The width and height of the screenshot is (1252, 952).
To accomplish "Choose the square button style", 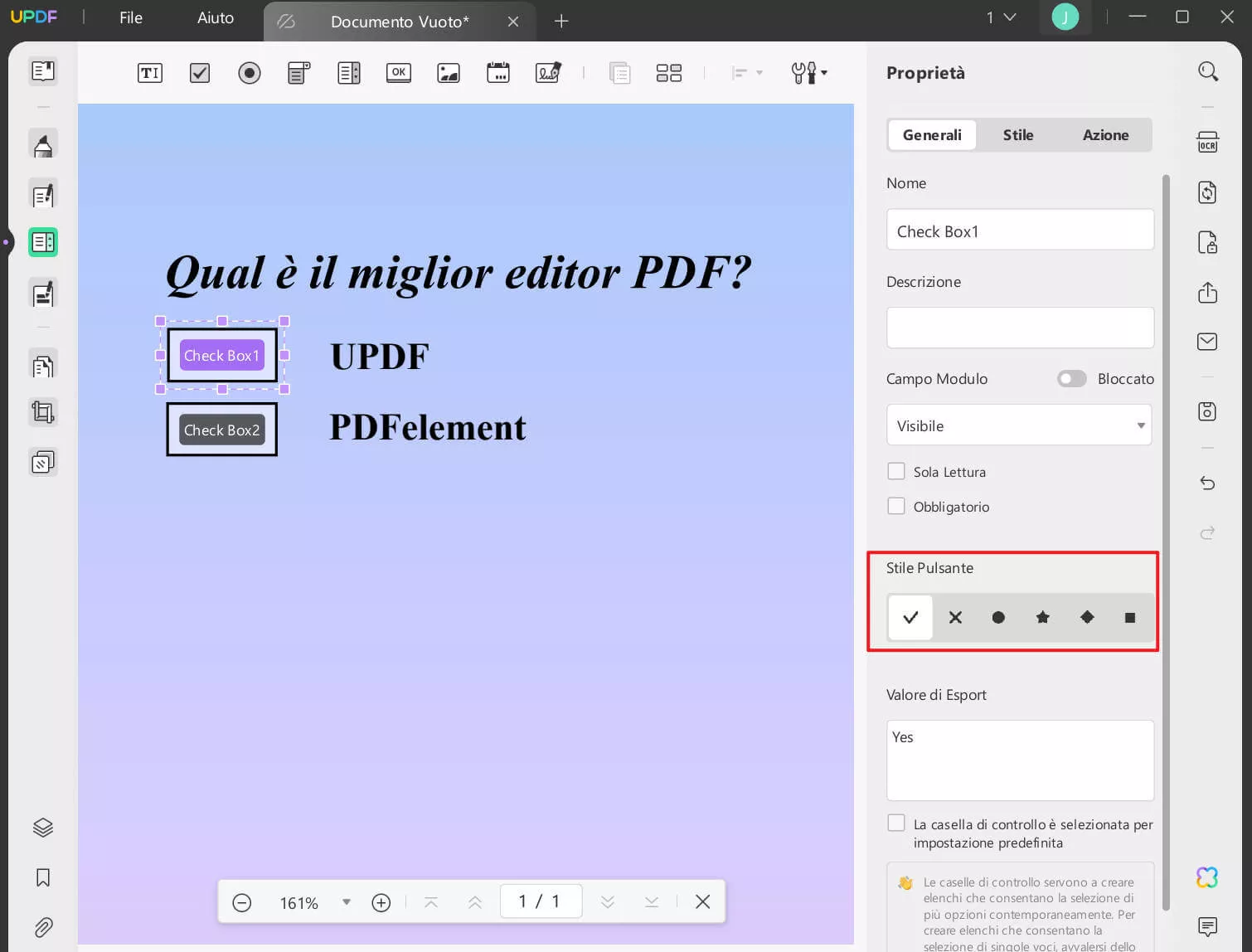I will [x=1129, y=617].
